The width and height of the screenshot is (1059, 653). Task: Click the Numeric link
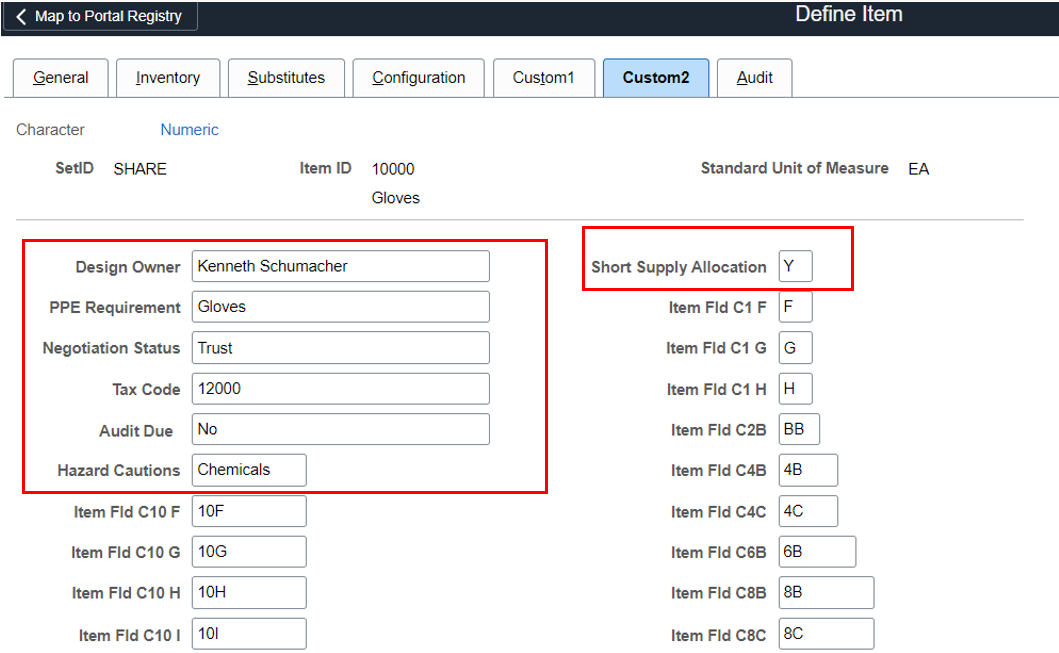(x=189, y=130)
